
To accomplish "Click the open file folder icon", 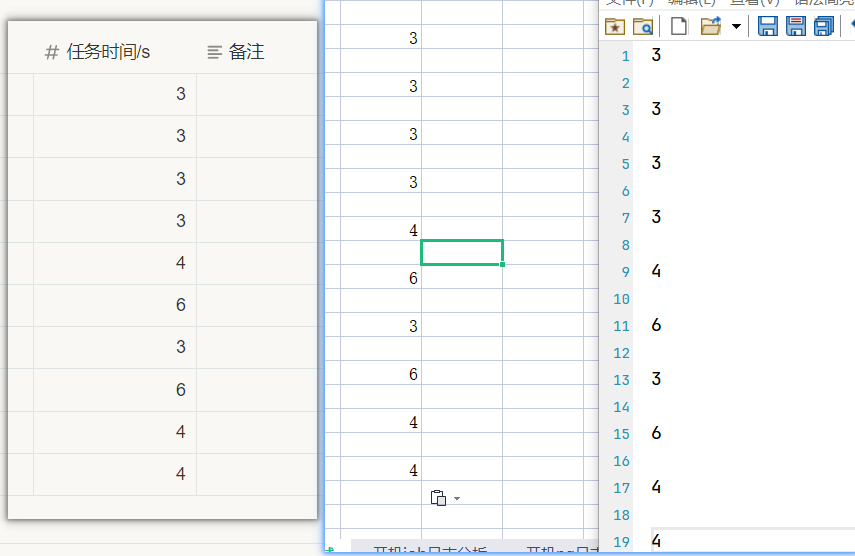I will click(x=711, y=26).
